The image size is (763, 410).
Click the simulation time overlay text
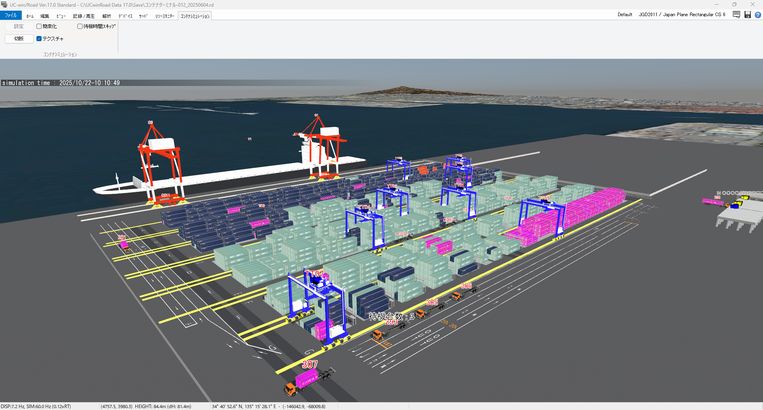(61, 83)
